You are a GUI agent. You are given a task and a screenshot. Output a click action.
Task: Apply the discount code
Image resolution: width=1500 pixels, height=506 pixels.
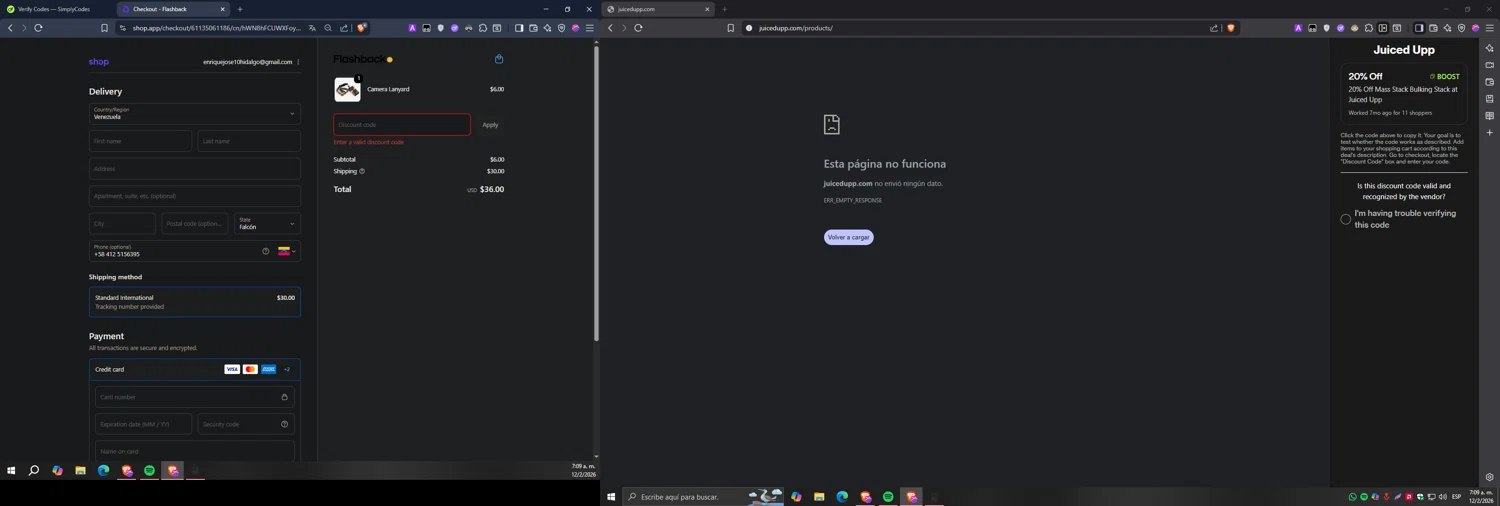click(490, 125)
